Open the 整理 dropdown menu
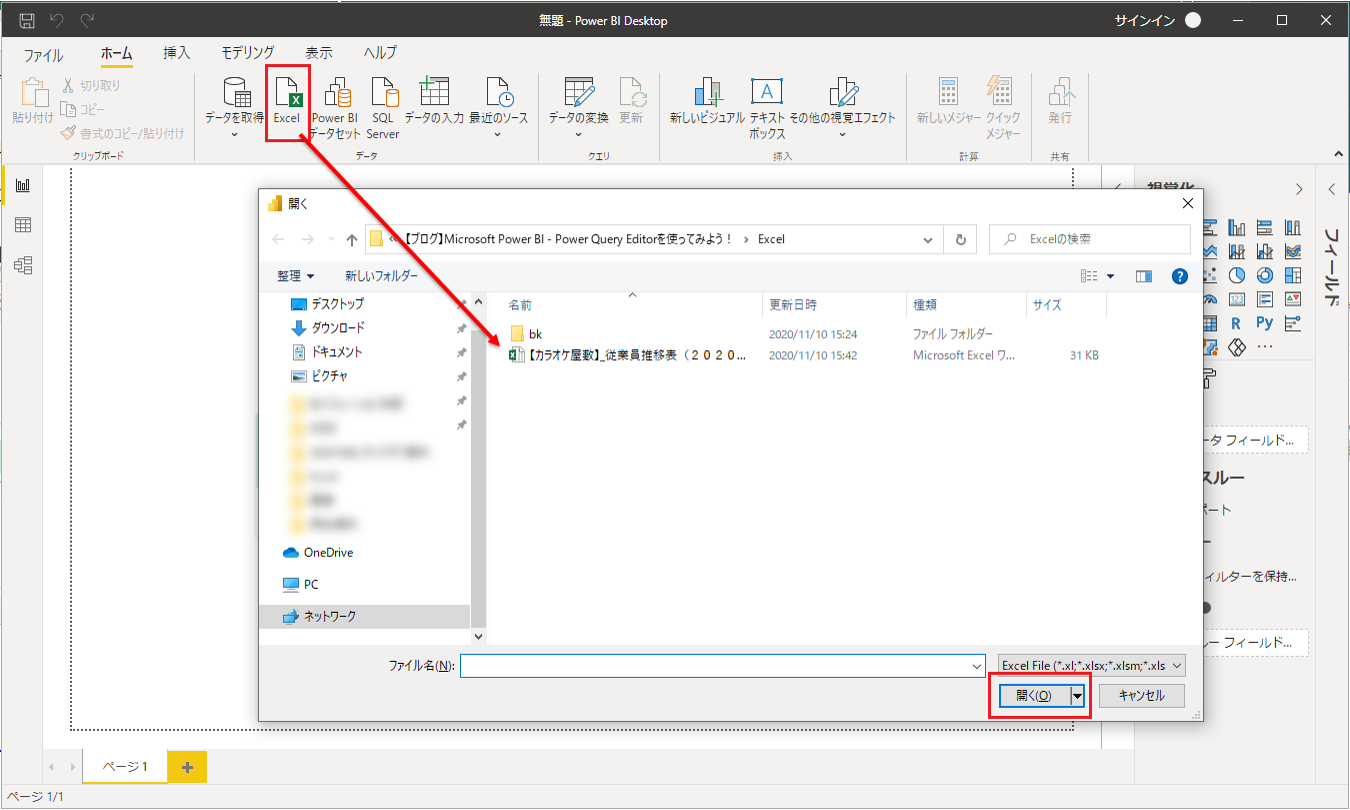 point(295,276)
